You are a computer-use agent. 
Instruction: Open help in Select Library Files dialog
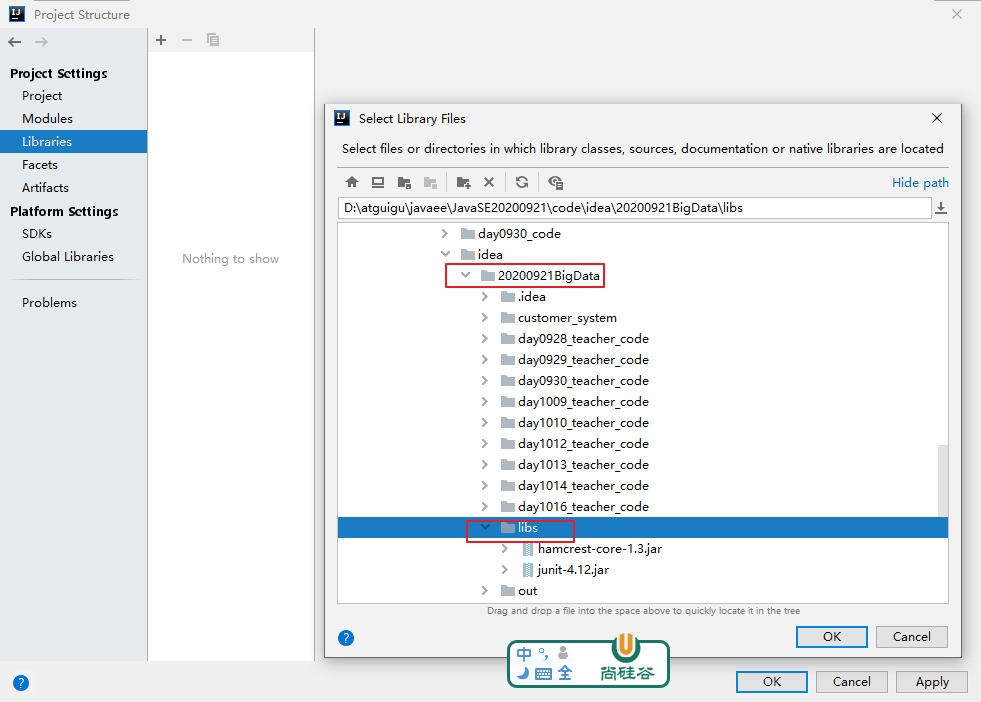(346, 638)
